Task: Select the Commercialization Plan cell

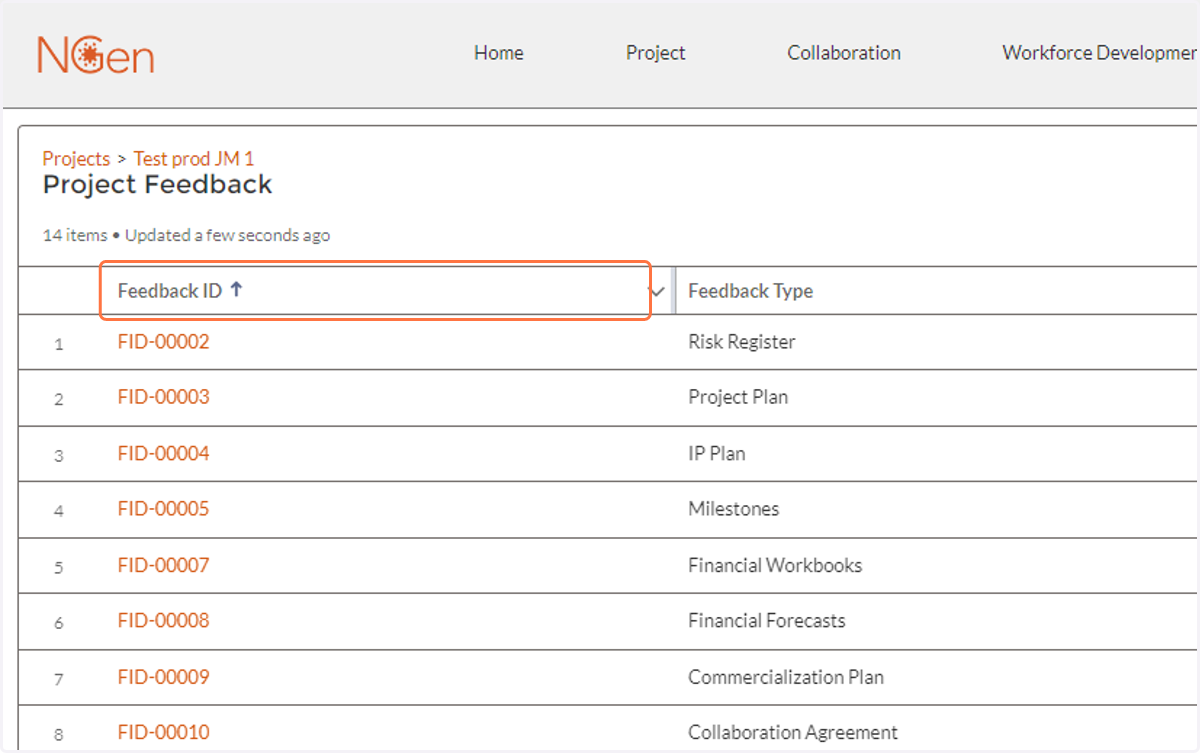Action: tap(786, 677)
